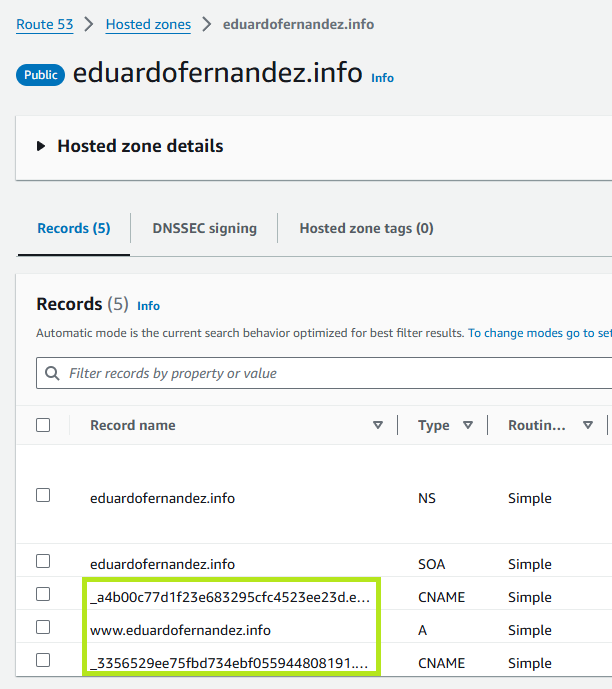The image size is (612, 689).
Task: Expand the Hosted zone details section
Action: point(41,146)
